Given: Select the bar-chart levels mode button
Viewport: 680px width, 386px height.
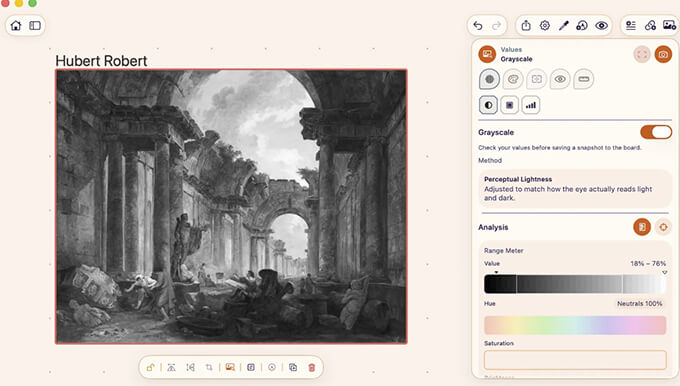Looking at the screenshot, I should pos(531,105).
